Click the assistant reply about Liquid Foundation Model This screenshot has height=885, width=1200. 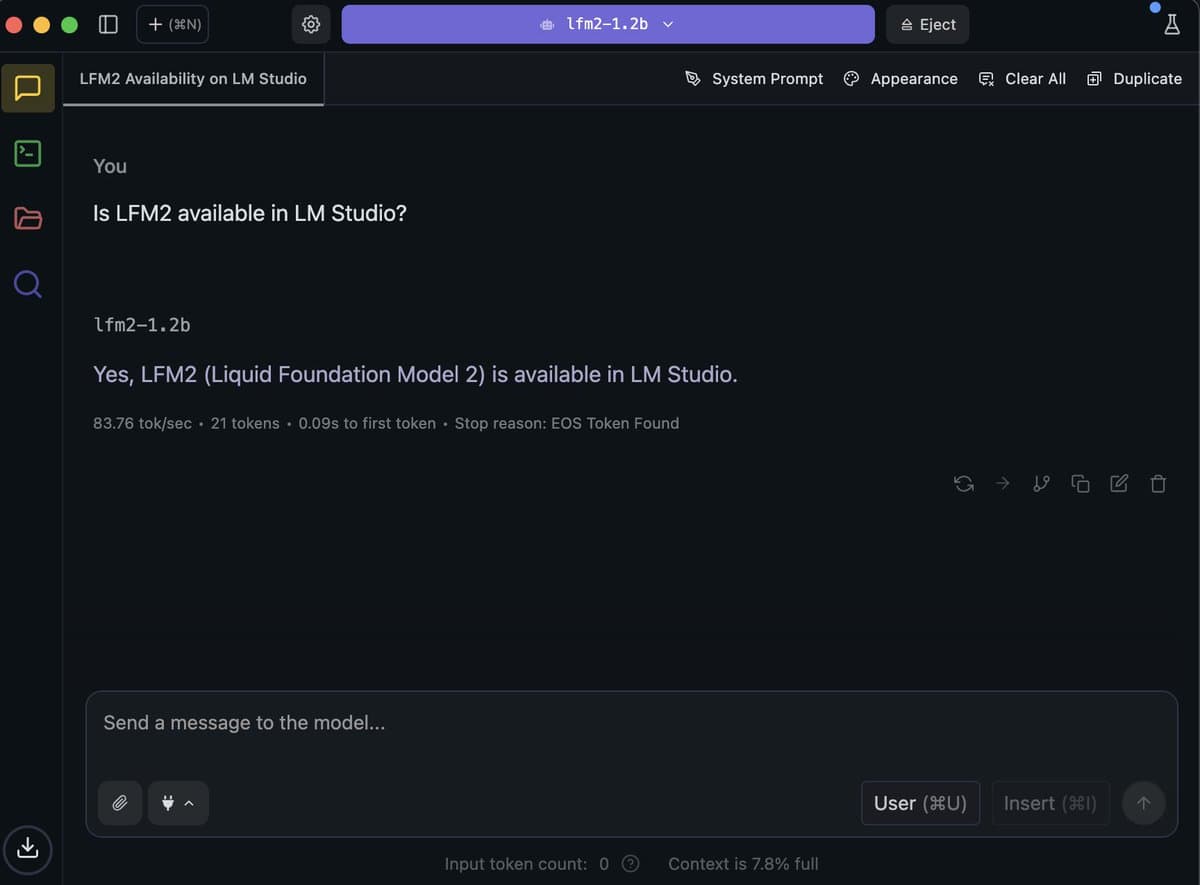coord(415,375)
